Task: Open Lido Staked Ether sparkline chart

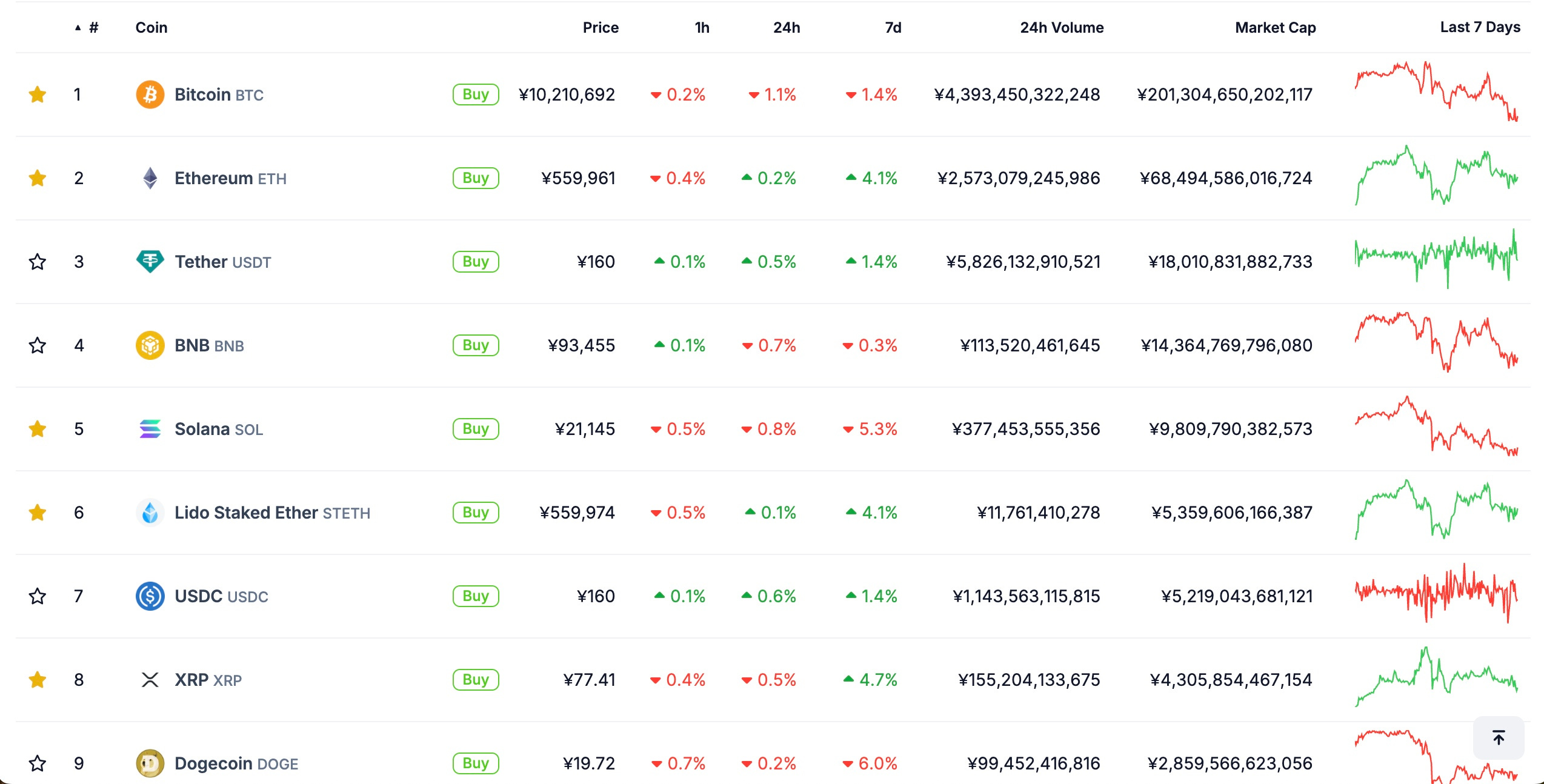Action: 1437,510
